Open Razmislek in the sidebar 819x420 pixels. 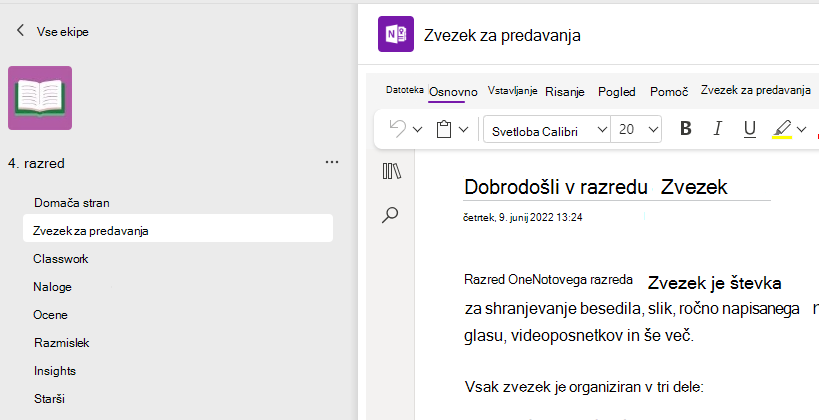coord(62,343)
